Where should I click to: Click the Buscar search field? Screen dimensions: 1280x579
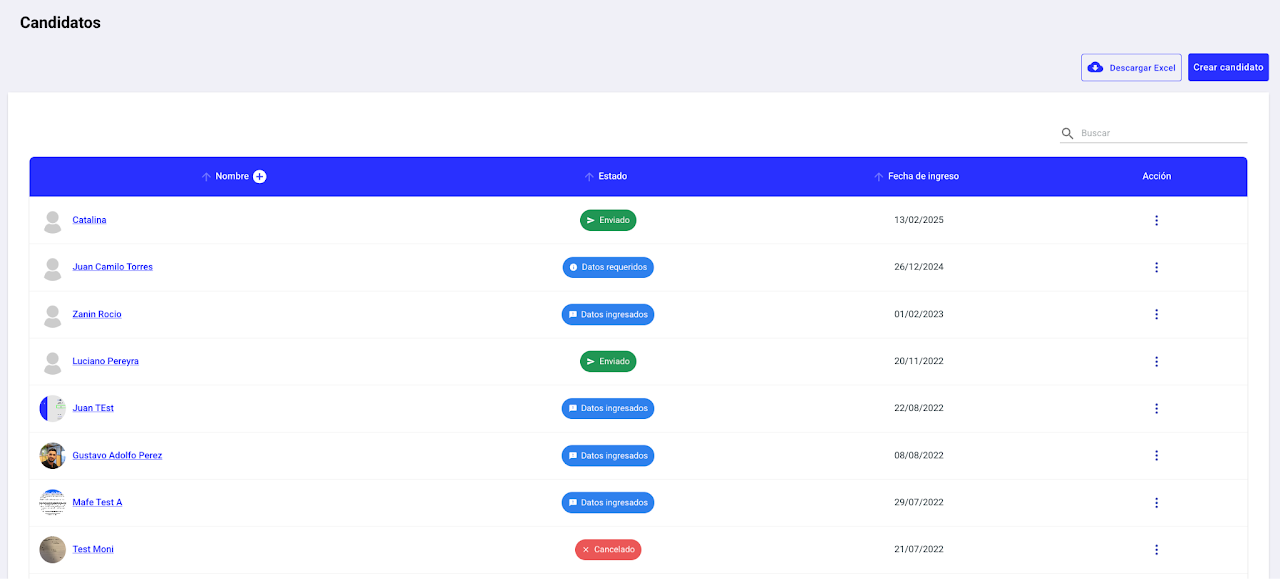point(1160,133)
